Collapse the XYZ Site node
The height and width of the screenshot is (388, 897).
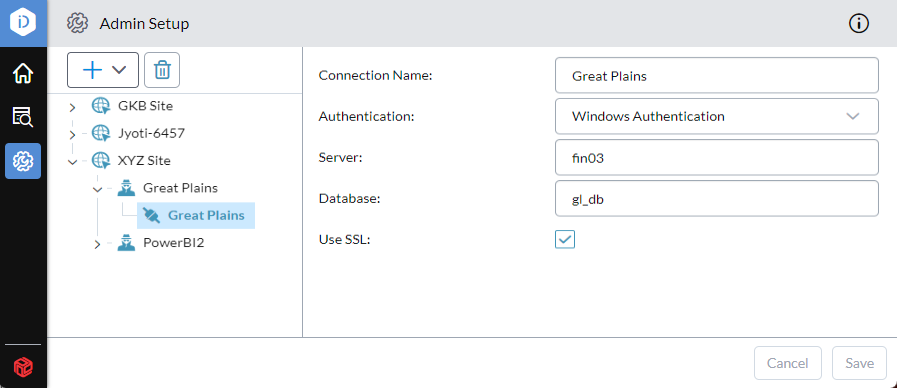click(x=72, y=162)
